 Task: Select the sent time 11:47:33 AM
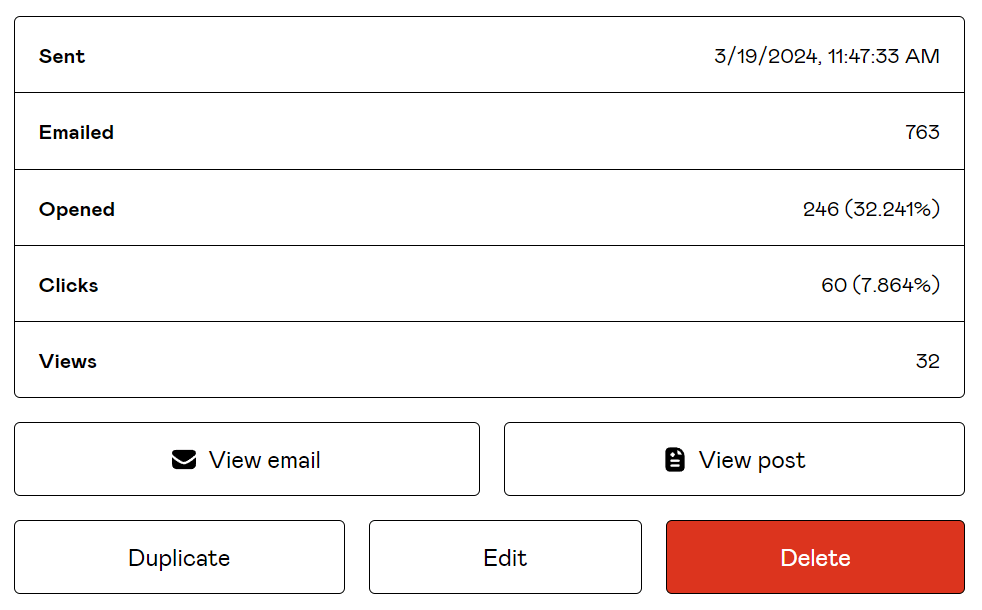[884, 56]
